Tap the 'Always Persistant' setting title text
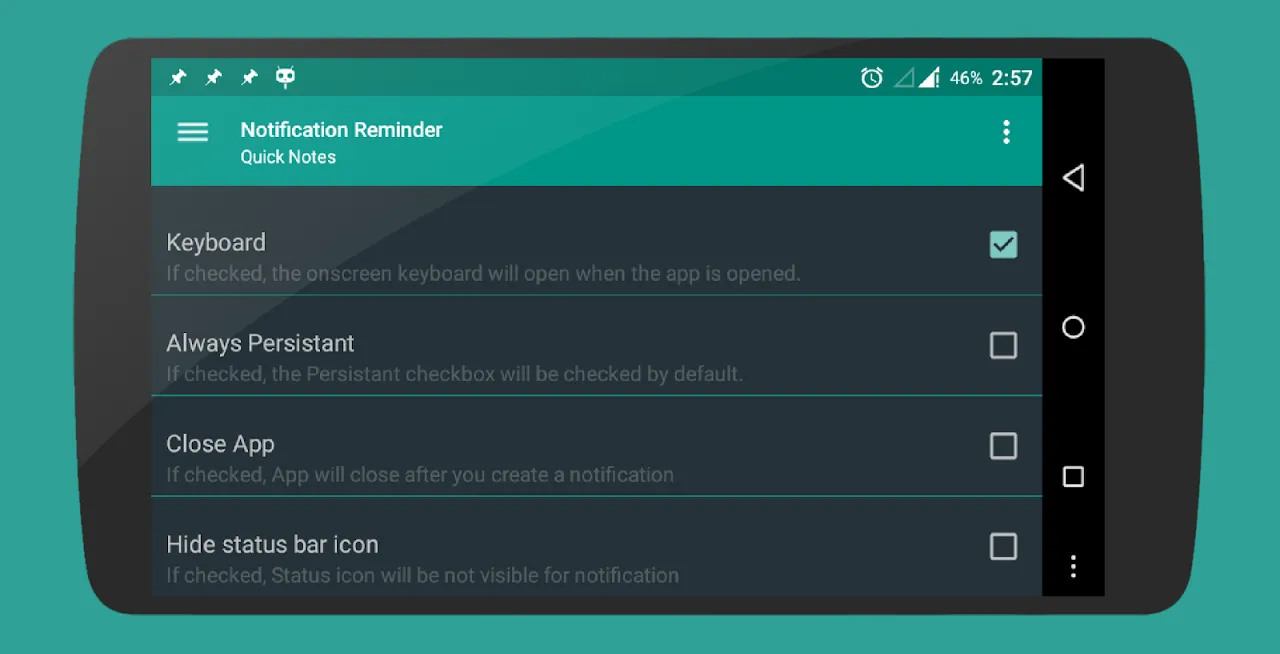 (260, 343)
